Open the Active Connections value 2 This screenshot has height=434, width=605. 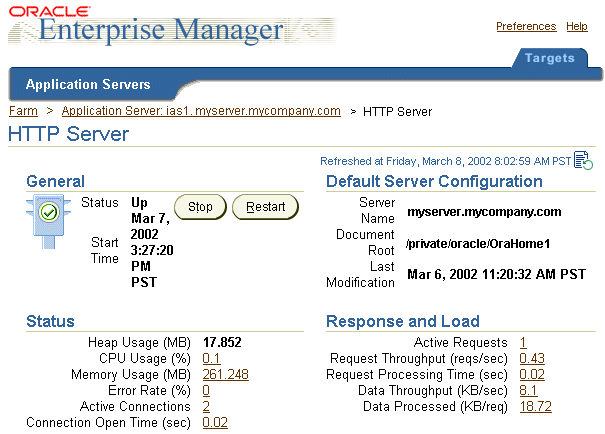point(206,406)
